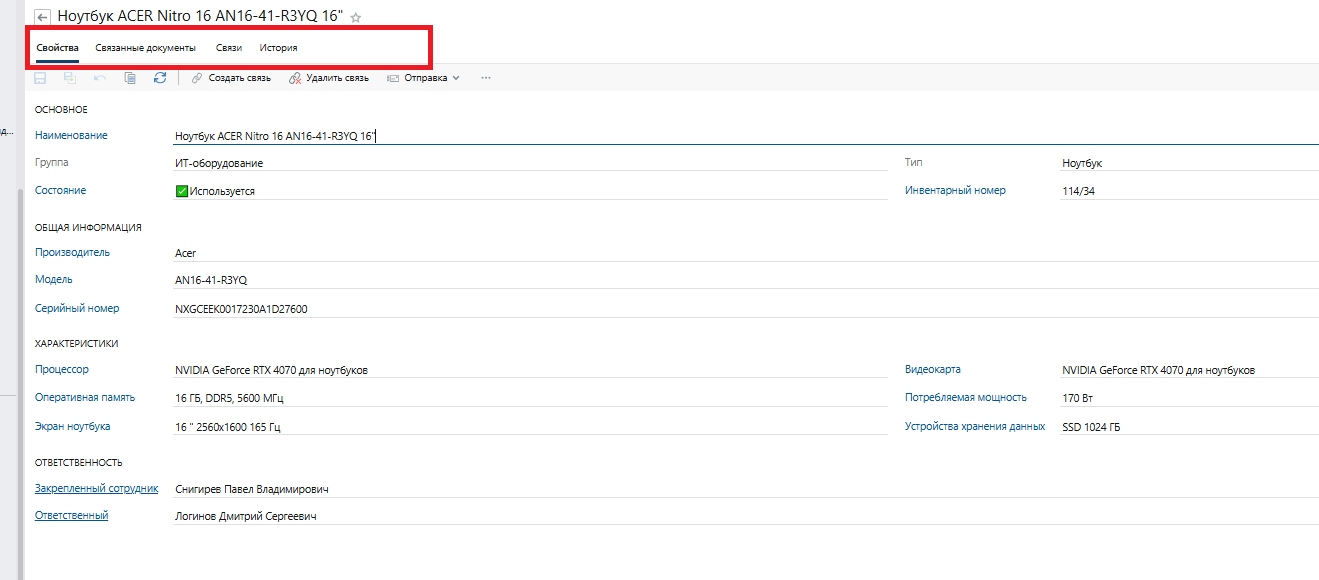Click Создать связь in the toolbar
Image resolution: width=1319 pixels, height=580 pixels.
click(231, 78)
